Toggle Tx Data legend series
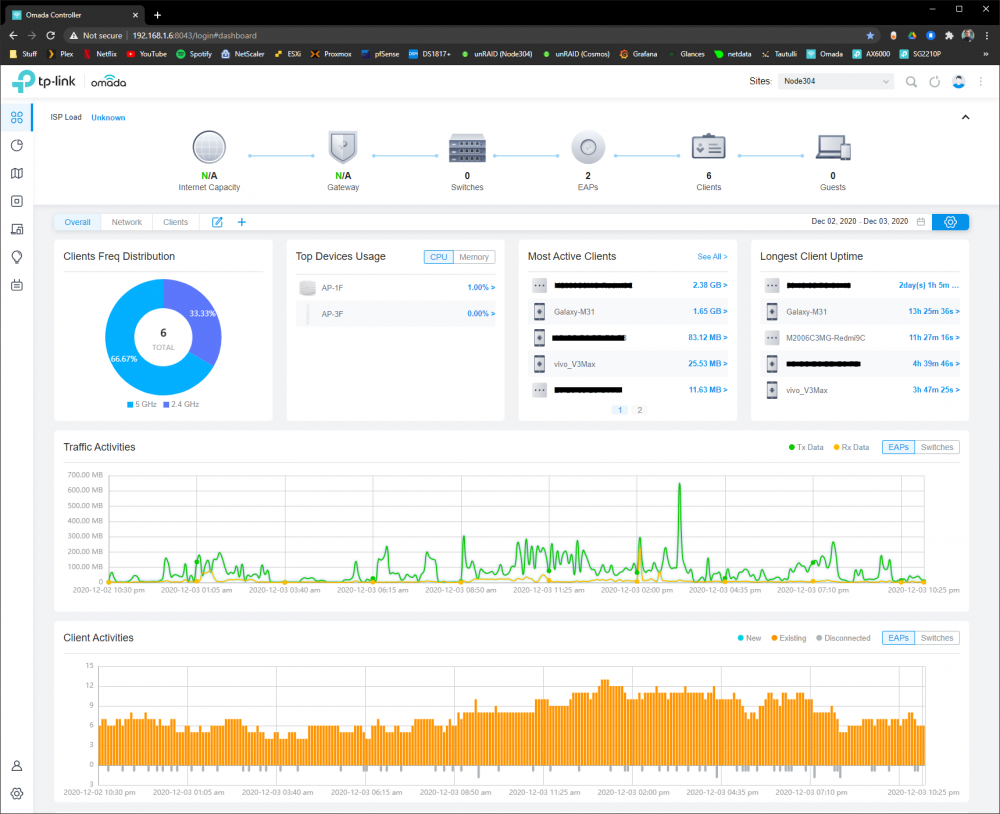This screenshot has height=814, width=1000. (806, 447)
